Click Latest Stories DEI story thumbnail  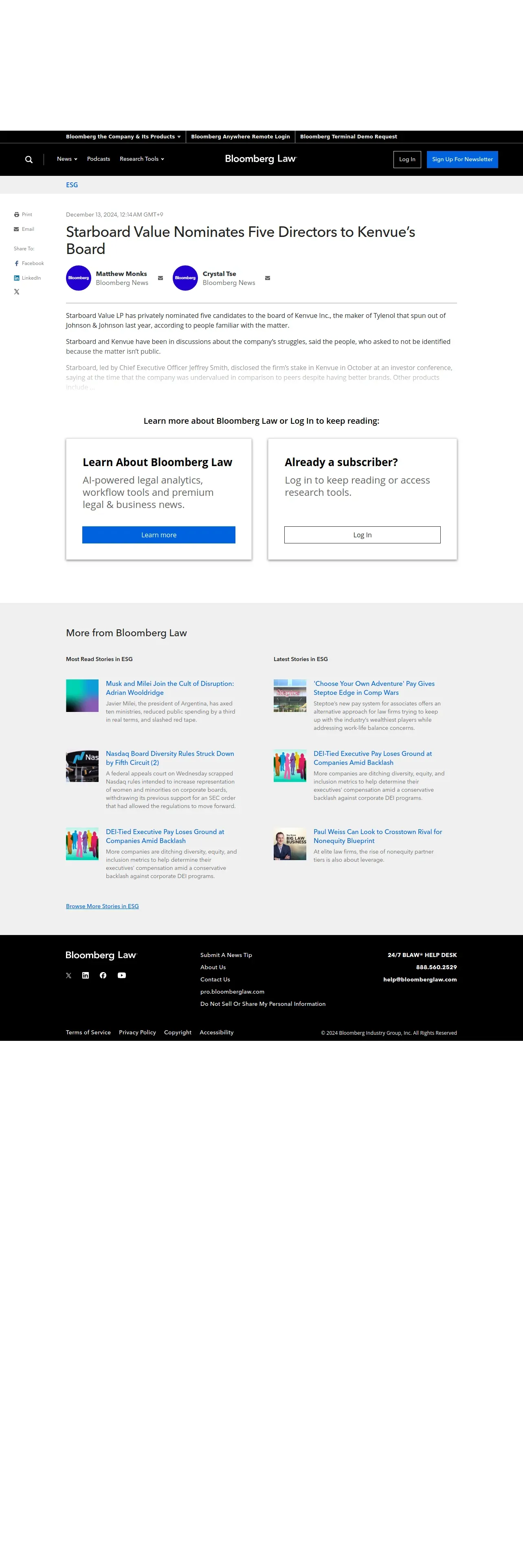(290, 766)
